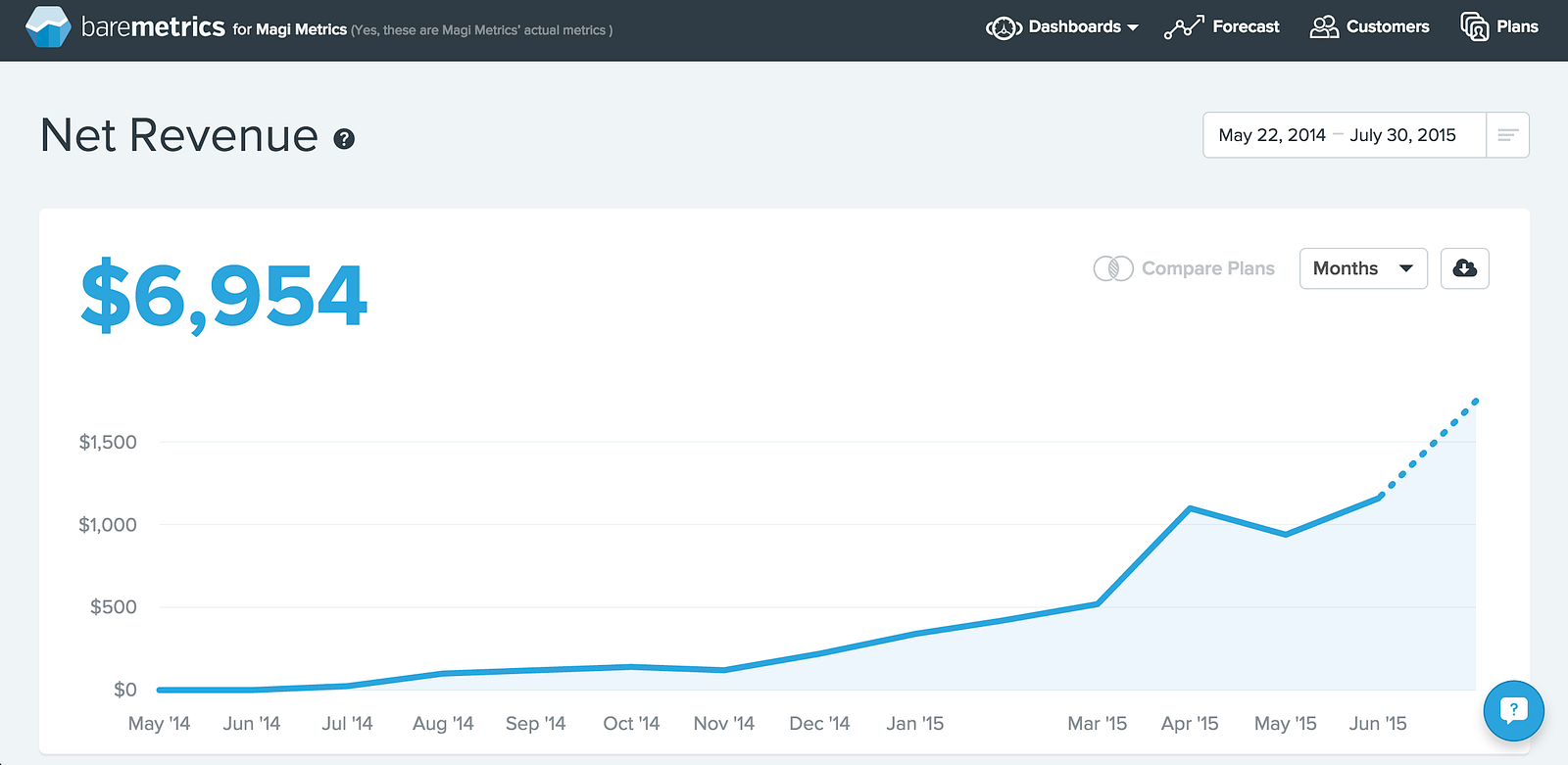Click the Net Revenue help question mark

(x=344, y=139)
